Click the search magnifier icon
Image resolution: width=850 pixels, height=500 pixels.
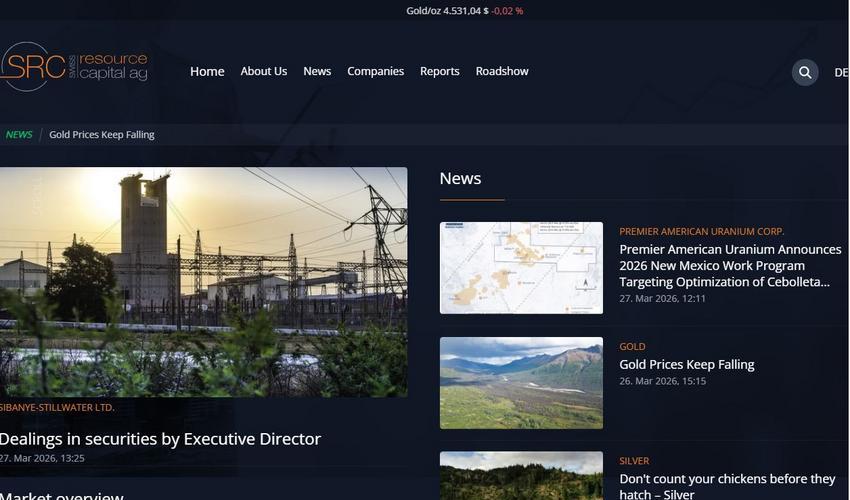click(x=805, y=72)
